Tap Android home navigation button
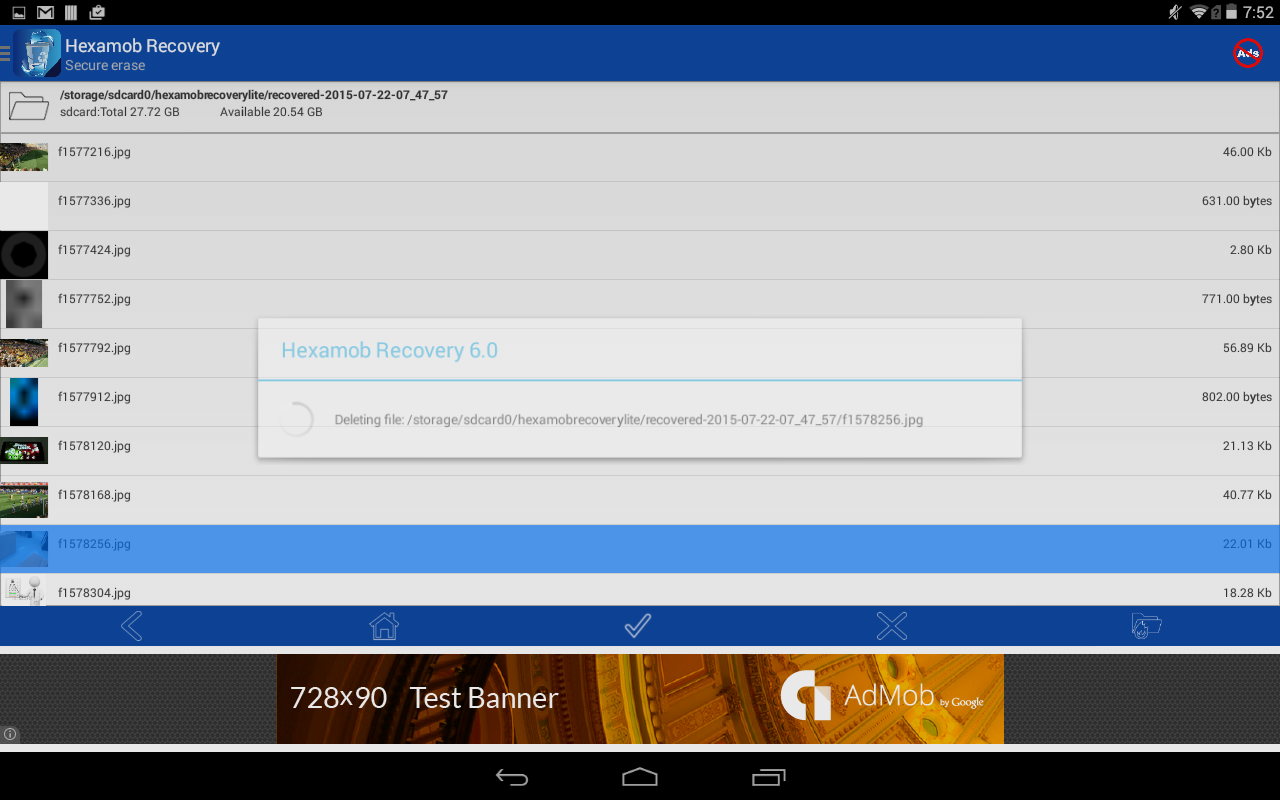This screenshot has width=1280, height=800. coord(640,777)
